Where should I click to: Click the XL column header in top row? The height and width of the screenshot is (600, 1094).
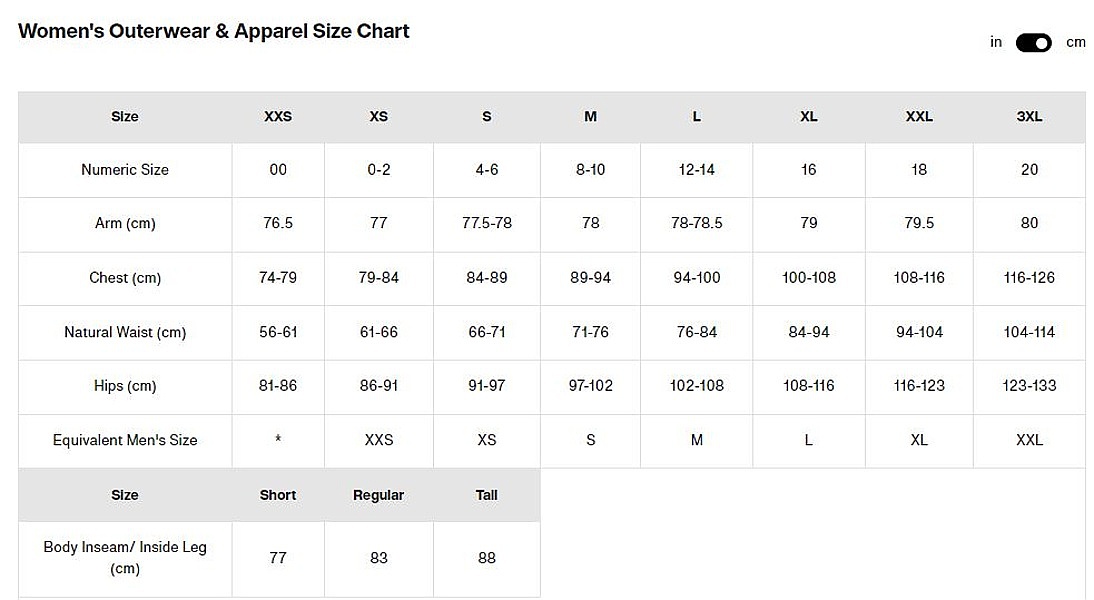[809, 117]
